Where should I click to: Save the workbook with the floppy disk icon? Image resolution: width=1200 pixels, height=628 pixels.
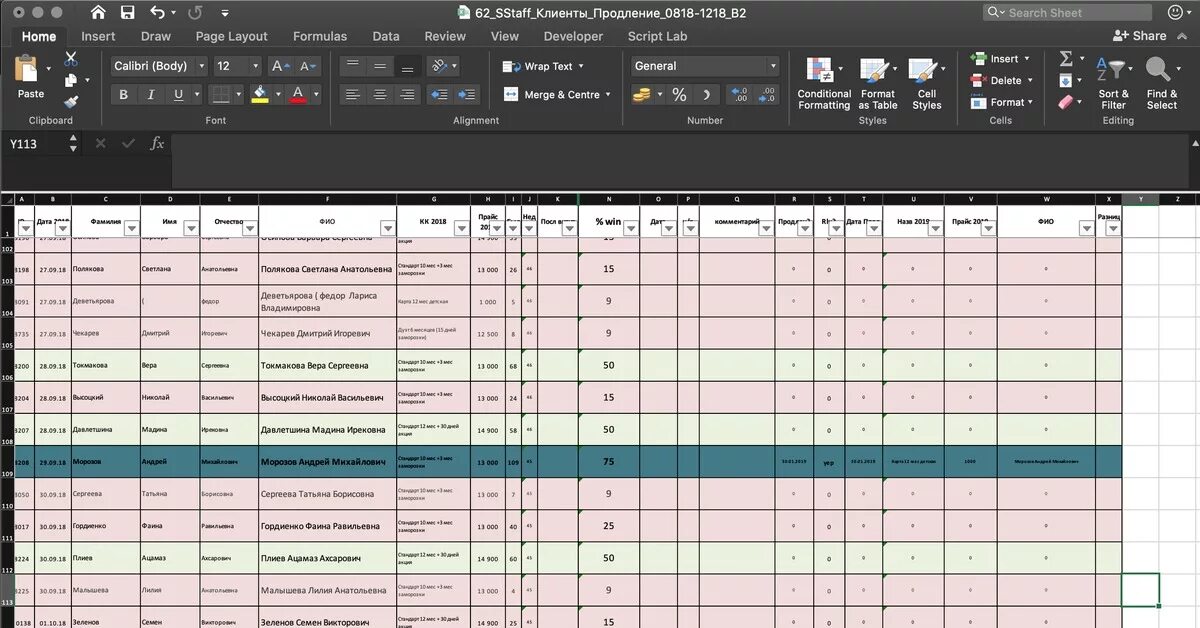click(127, 13)
